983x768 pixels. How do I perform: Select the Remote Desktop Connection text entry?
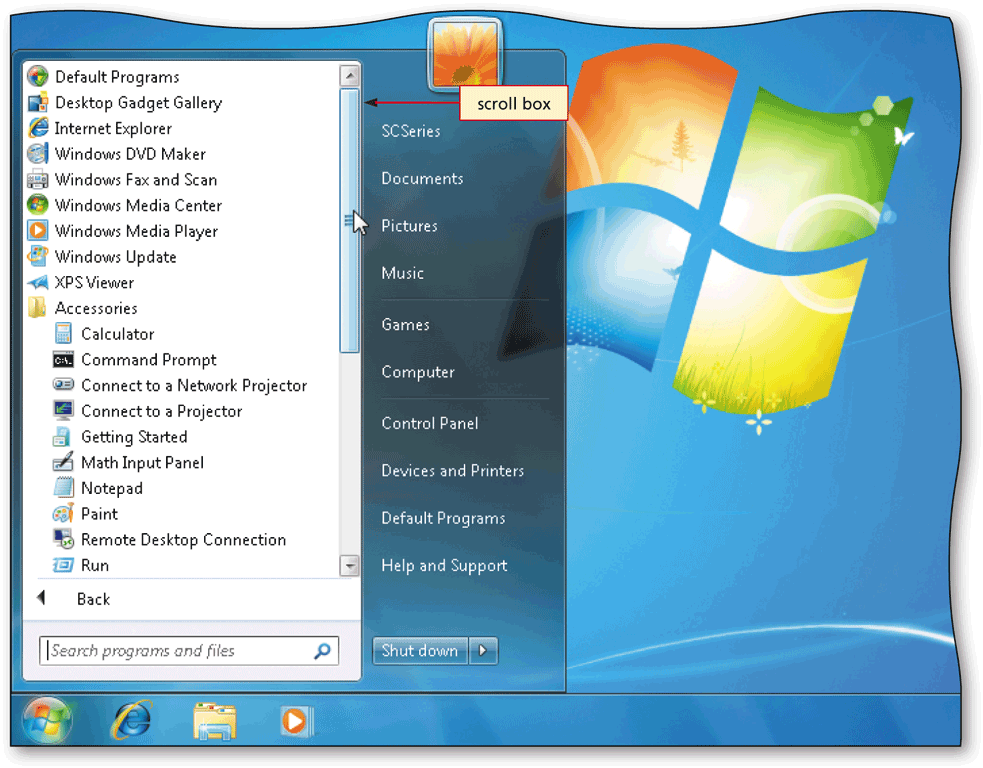[x=183, y=540]
